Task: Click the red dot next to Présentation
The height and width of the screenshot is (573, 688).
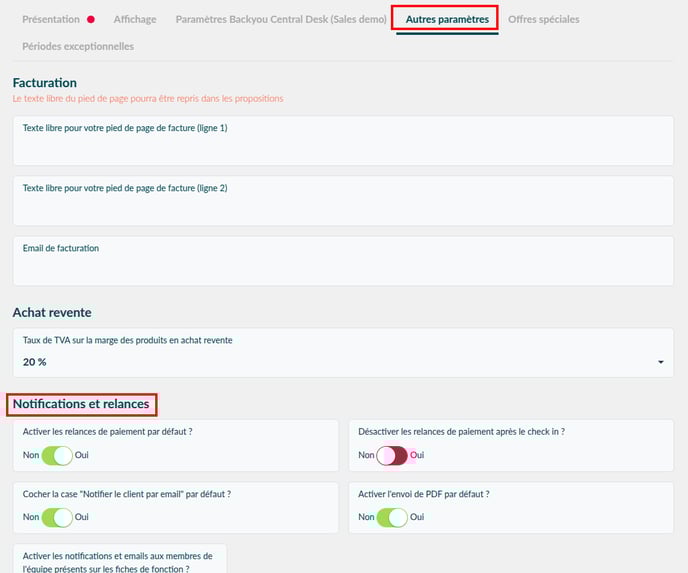Action: [x=91, y=19]
